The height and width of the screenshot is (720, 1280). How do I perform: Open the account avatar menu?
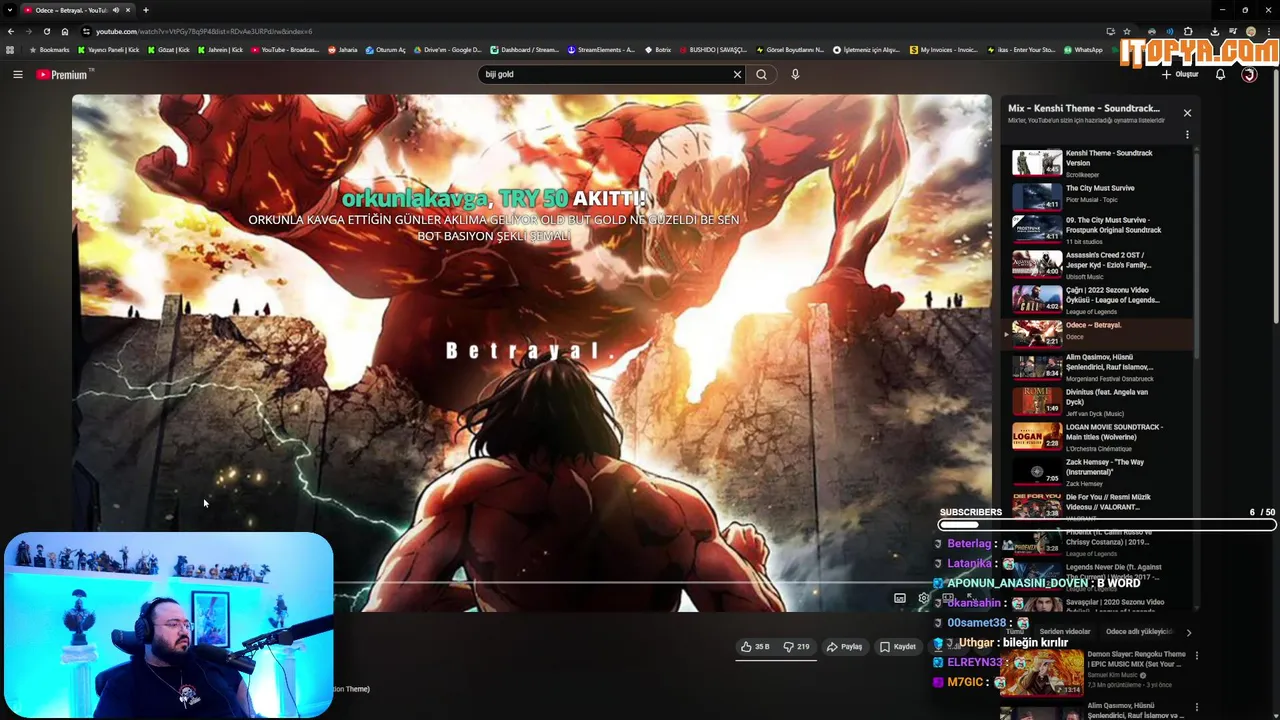point(1249,74)
